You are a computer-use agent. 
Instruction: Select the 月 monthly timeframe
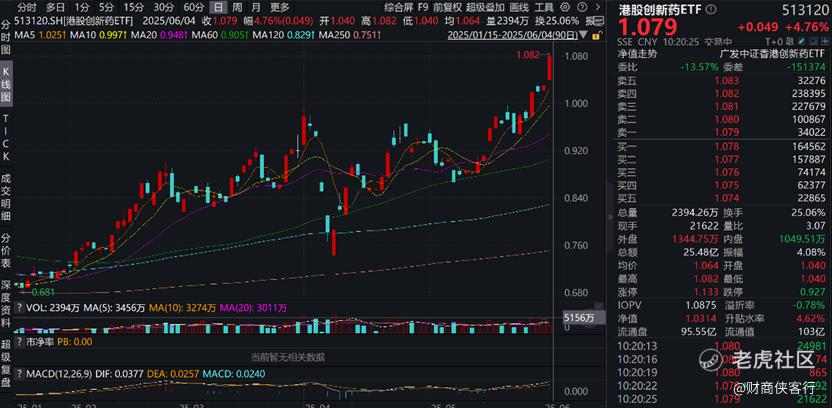pyautogui.click(x=256, y=7)
